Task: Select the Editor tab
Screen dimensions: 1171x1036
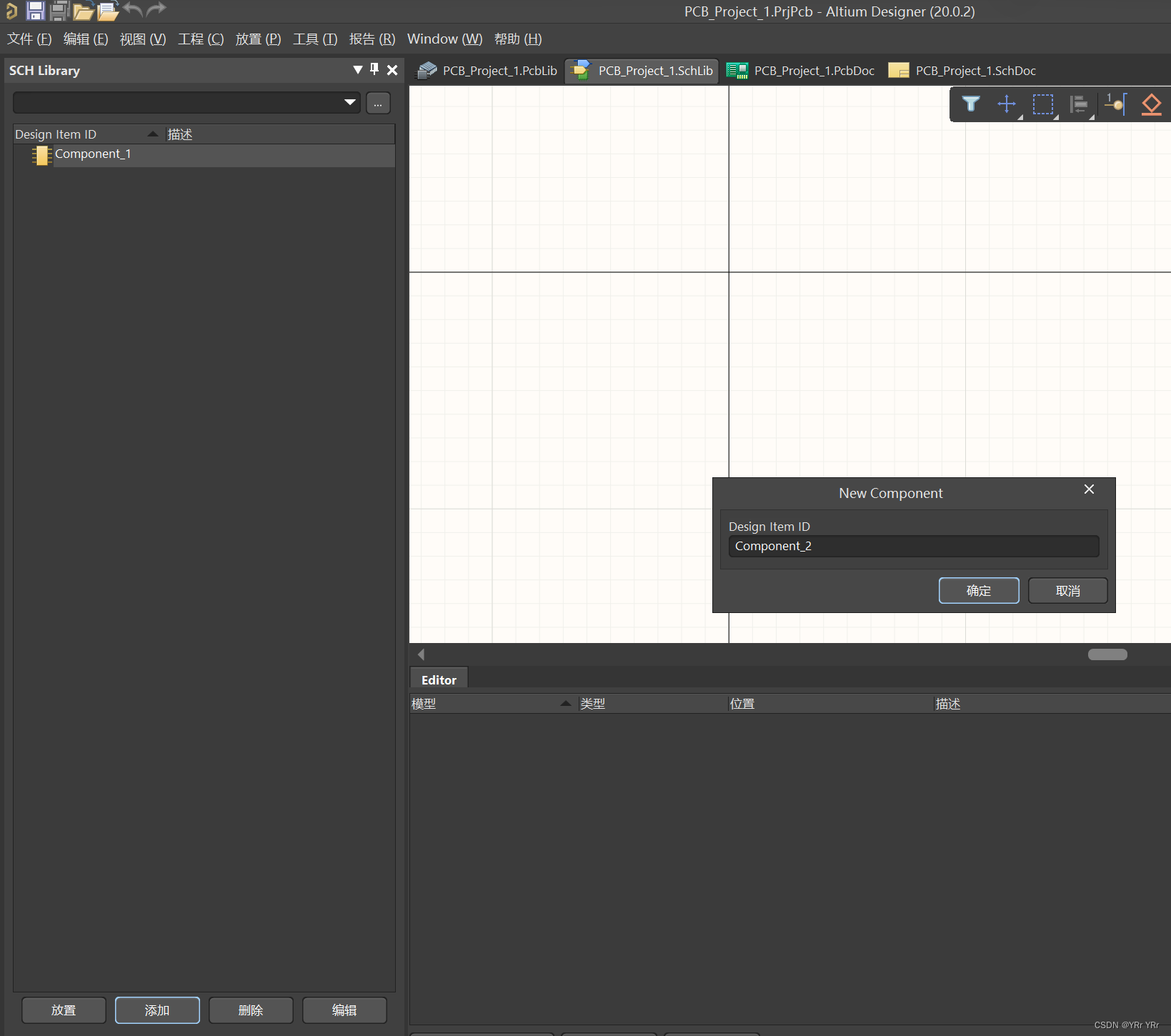Action: click(x=439, y=679)
